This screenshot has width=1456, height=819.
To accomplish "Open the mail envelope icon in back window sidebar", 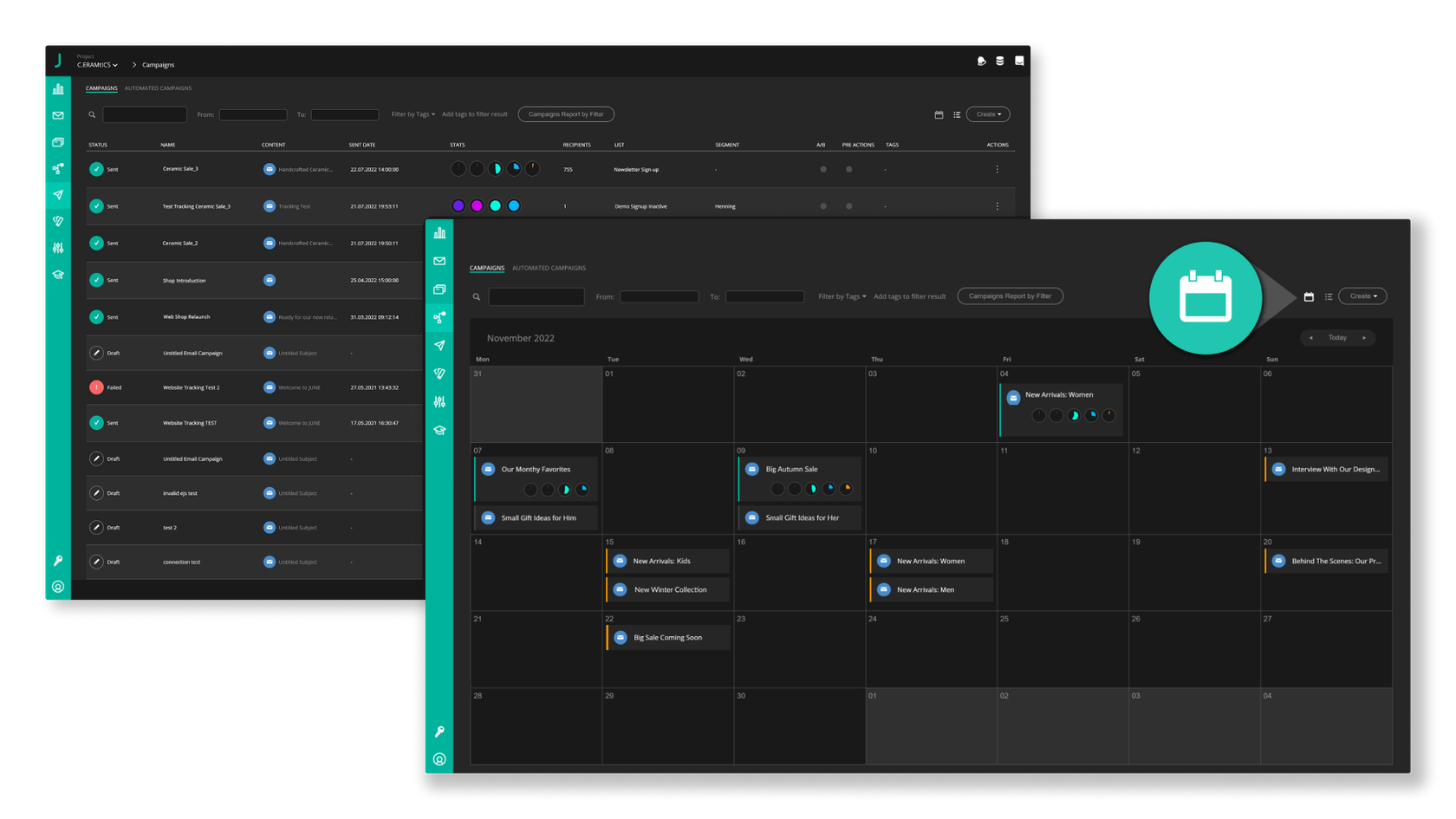I will [58, 115].
